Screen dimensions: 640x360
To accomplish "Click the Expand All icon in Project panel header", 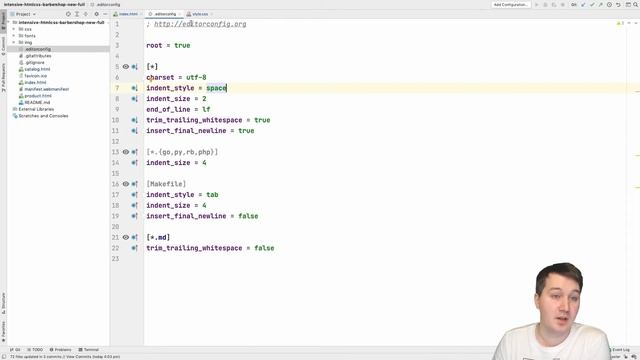I will [x=77, y=14].
